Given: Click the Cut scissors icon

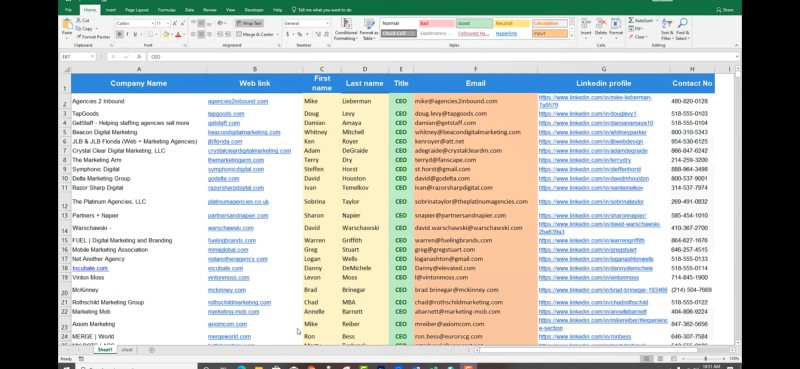Looking at the screenshot, I should pyautogui.click(x=79, y=20).
